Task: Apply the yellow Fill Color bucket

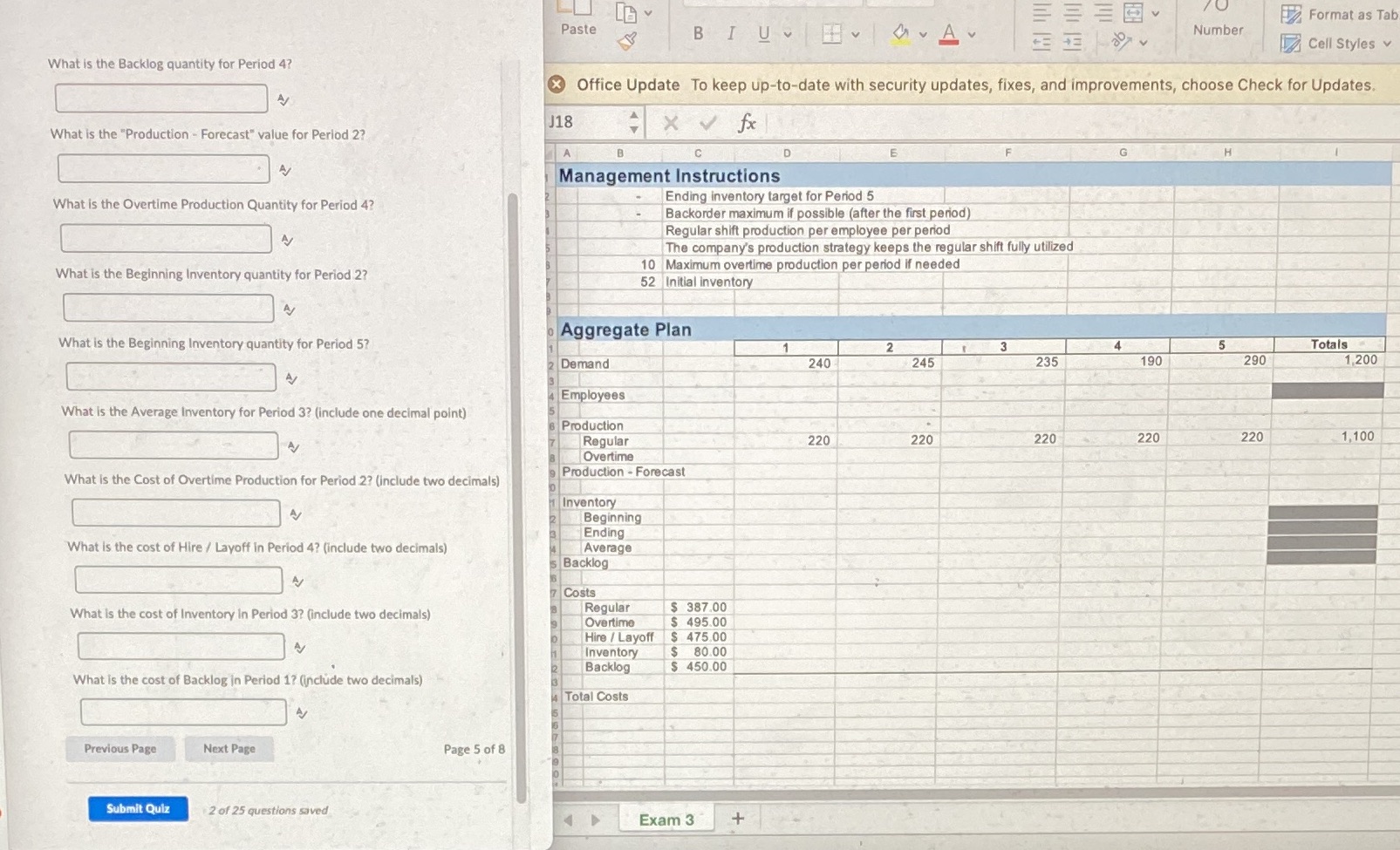Action: tap(900, 34)
